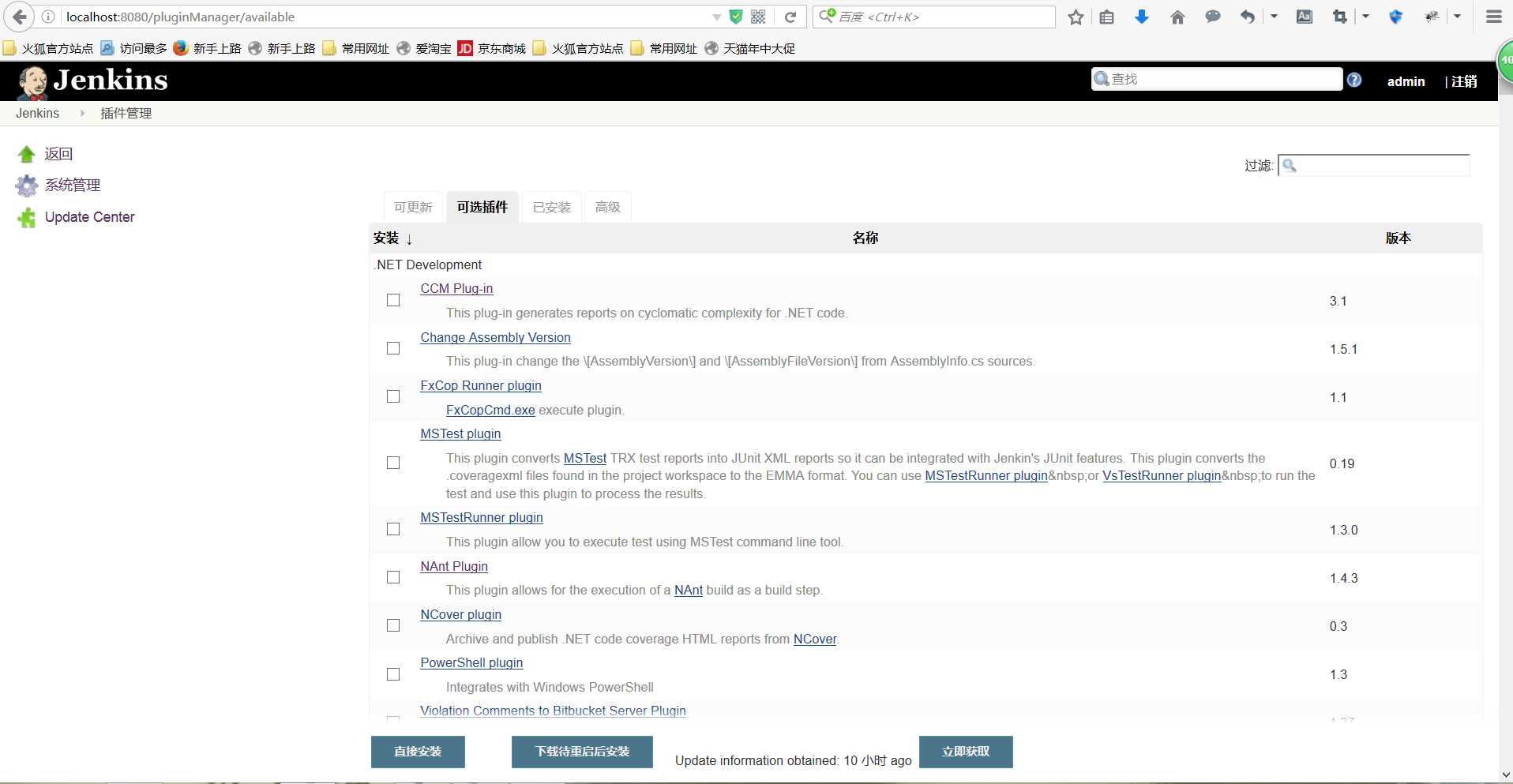
Task: Open the admin user link
Action: 1406,81
